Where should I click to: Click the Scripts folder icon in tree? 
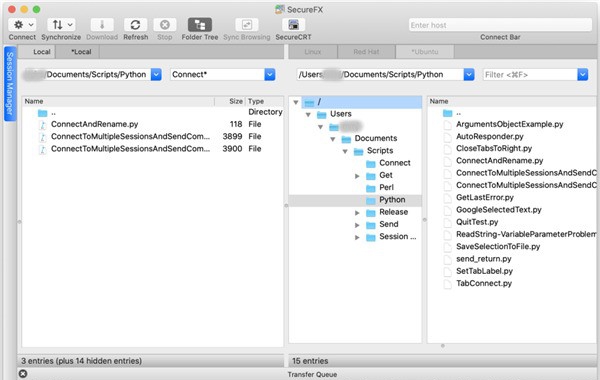pyautogui.click(x=359, y=151)
